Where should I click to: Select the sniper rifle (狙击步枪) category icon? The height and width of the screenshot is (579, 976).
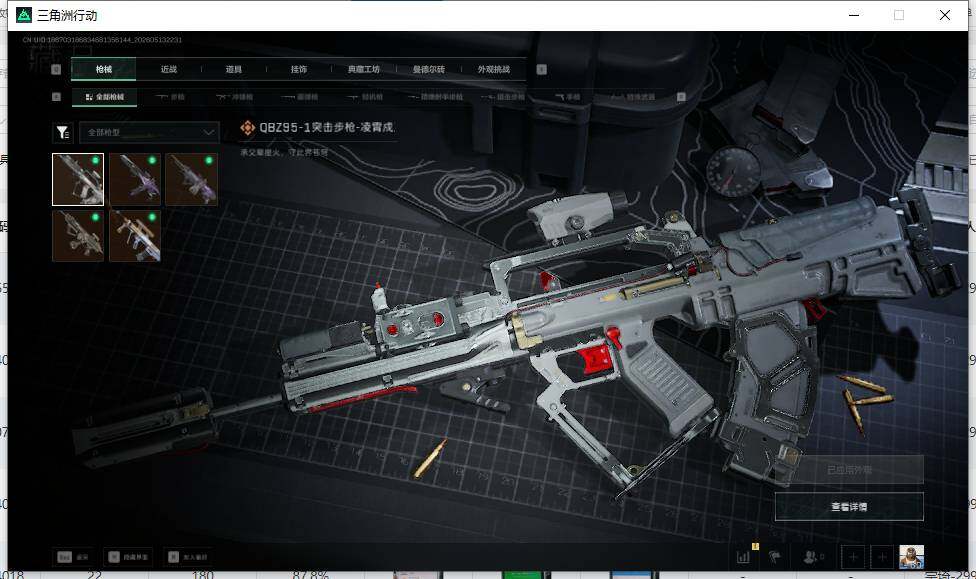coord(504,97)
